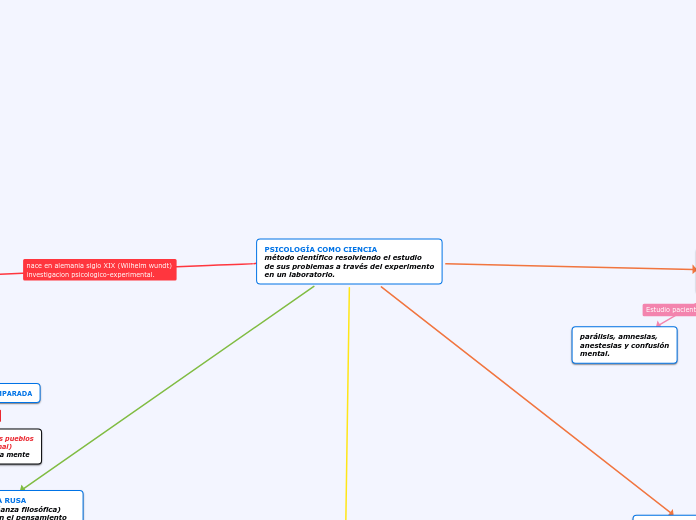Viewport: 696px width, 520px height.
Task: Select the 'parálisis, amnesias, anestesias' node
Action: pyautogui.click(x=625, y=345)
